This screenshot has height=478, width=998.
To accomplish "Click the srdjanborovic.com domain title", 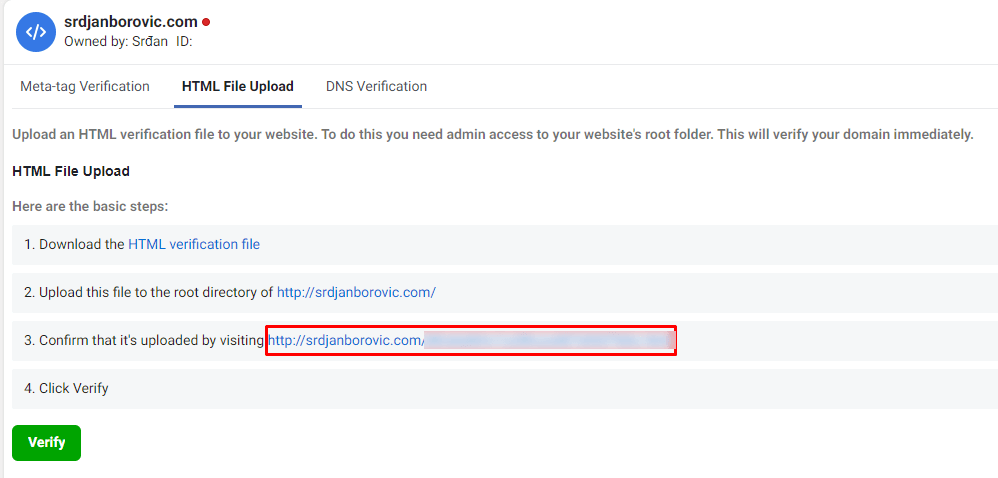I will tap(131, 22).
